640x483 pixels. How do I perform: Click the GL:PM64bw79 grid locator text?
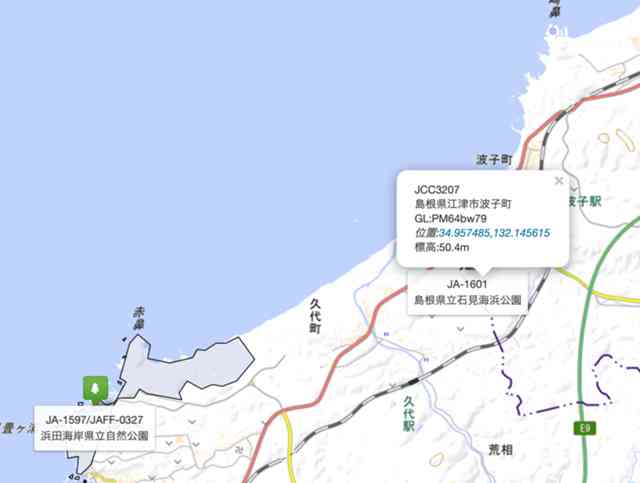[450, 218]
